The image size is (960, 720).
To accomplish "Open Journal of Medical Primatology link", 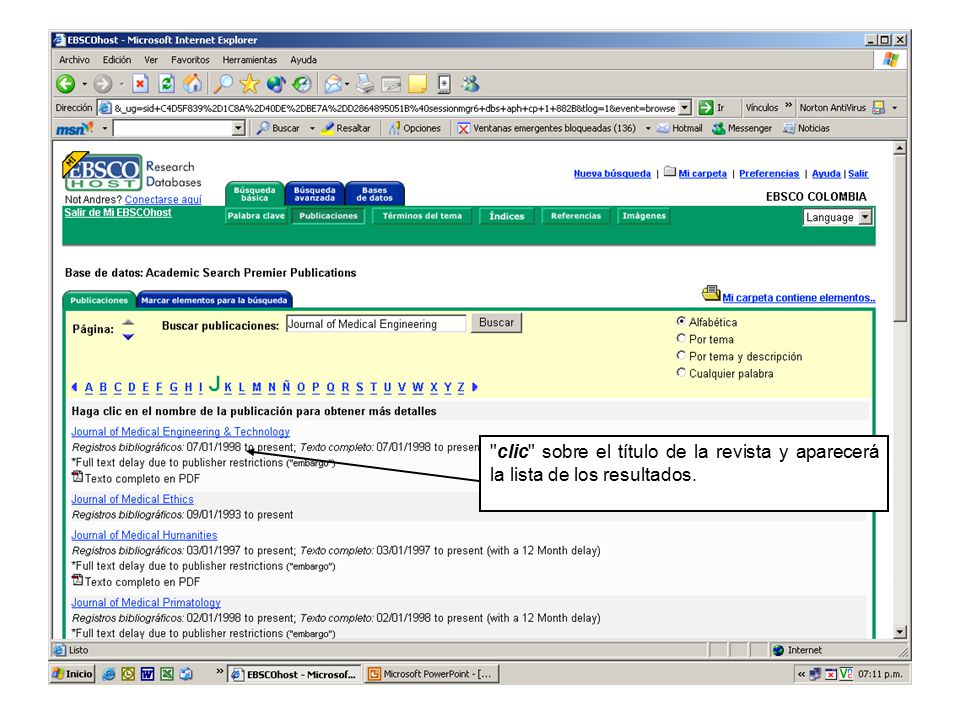I will (x=146, y=602).
